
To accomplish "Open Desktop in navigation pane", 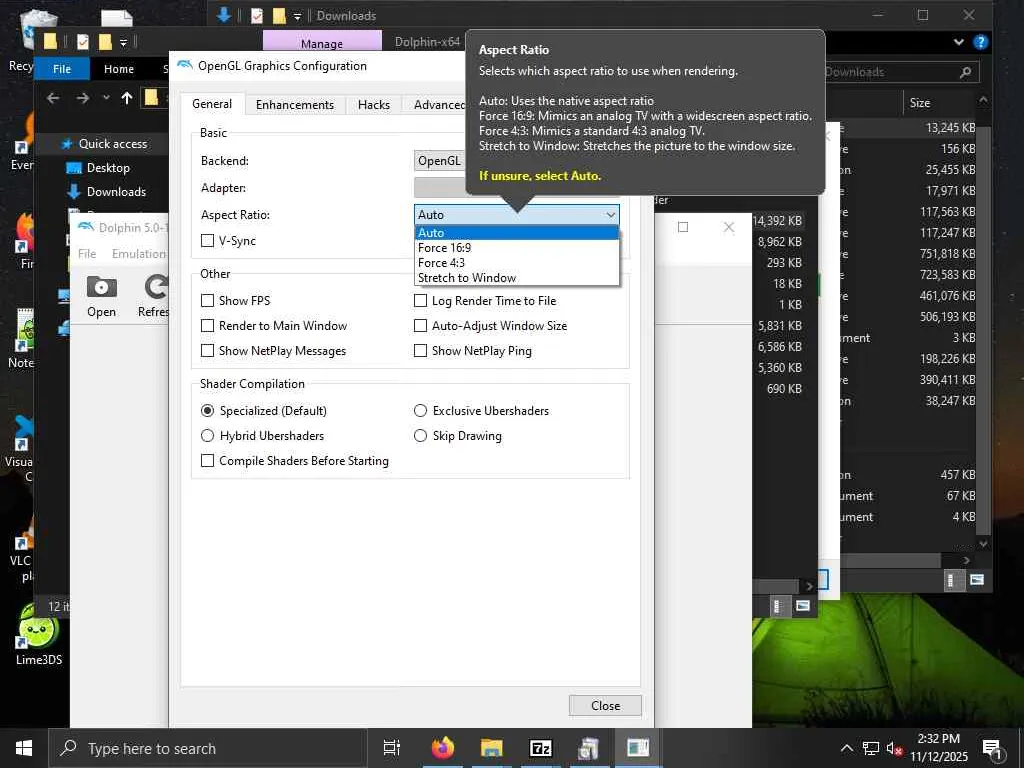I will 99,168.
